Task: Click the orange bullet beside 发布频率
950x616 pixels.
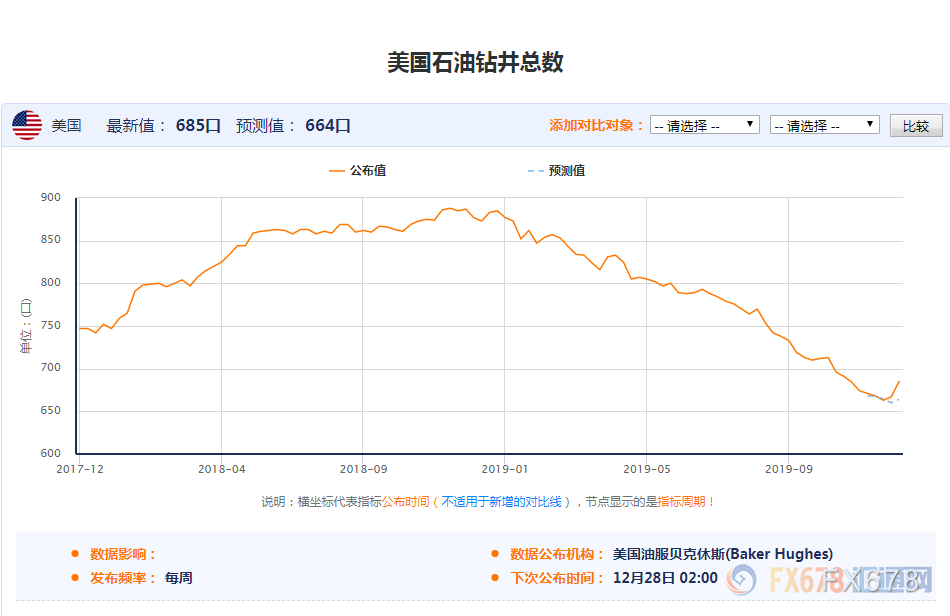Action: coord(75,578)
